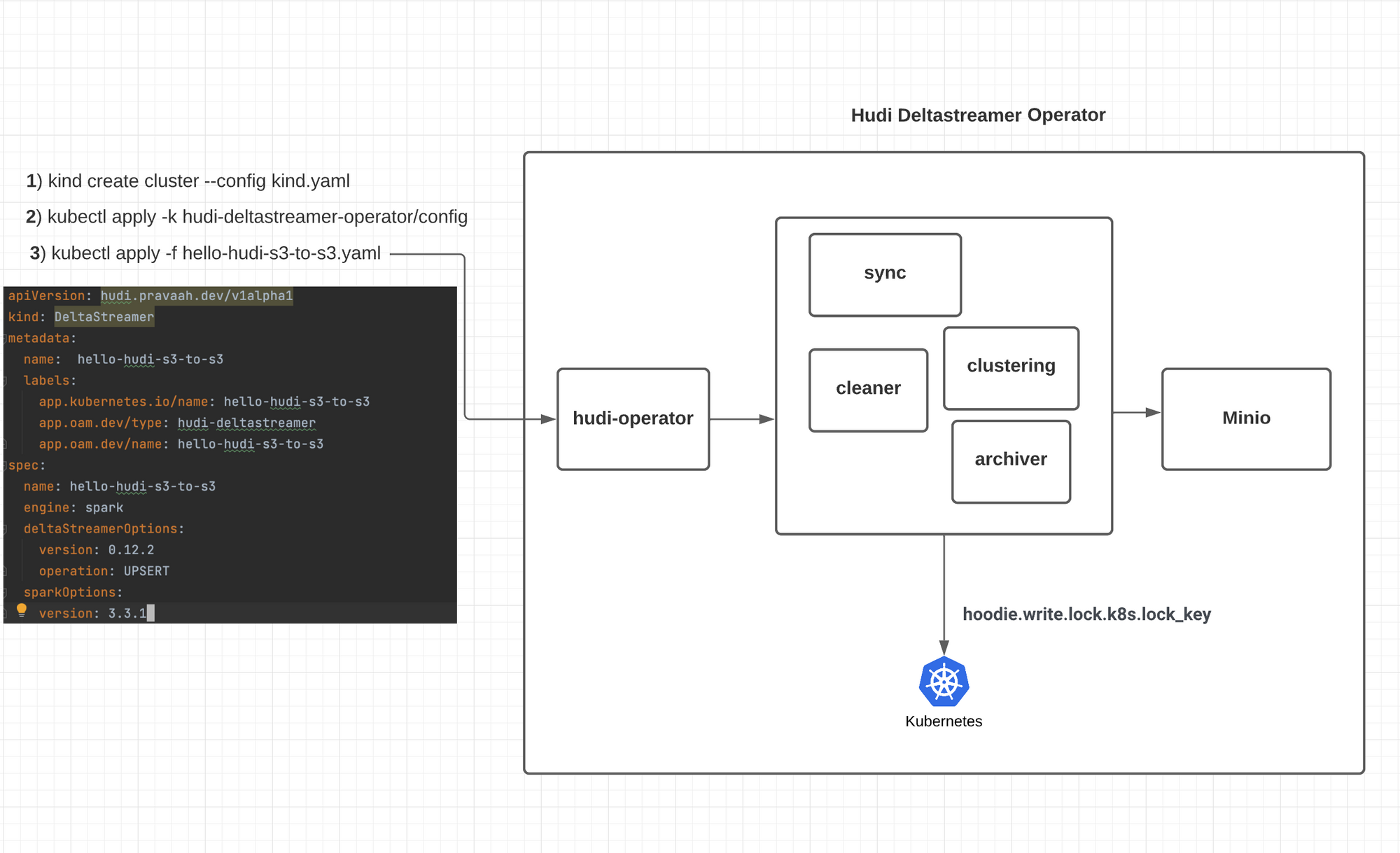The height and width of the screenshot is (853, 1400).
Task: Click the app.oam.dev/type line
Action: tap(177, 423)
